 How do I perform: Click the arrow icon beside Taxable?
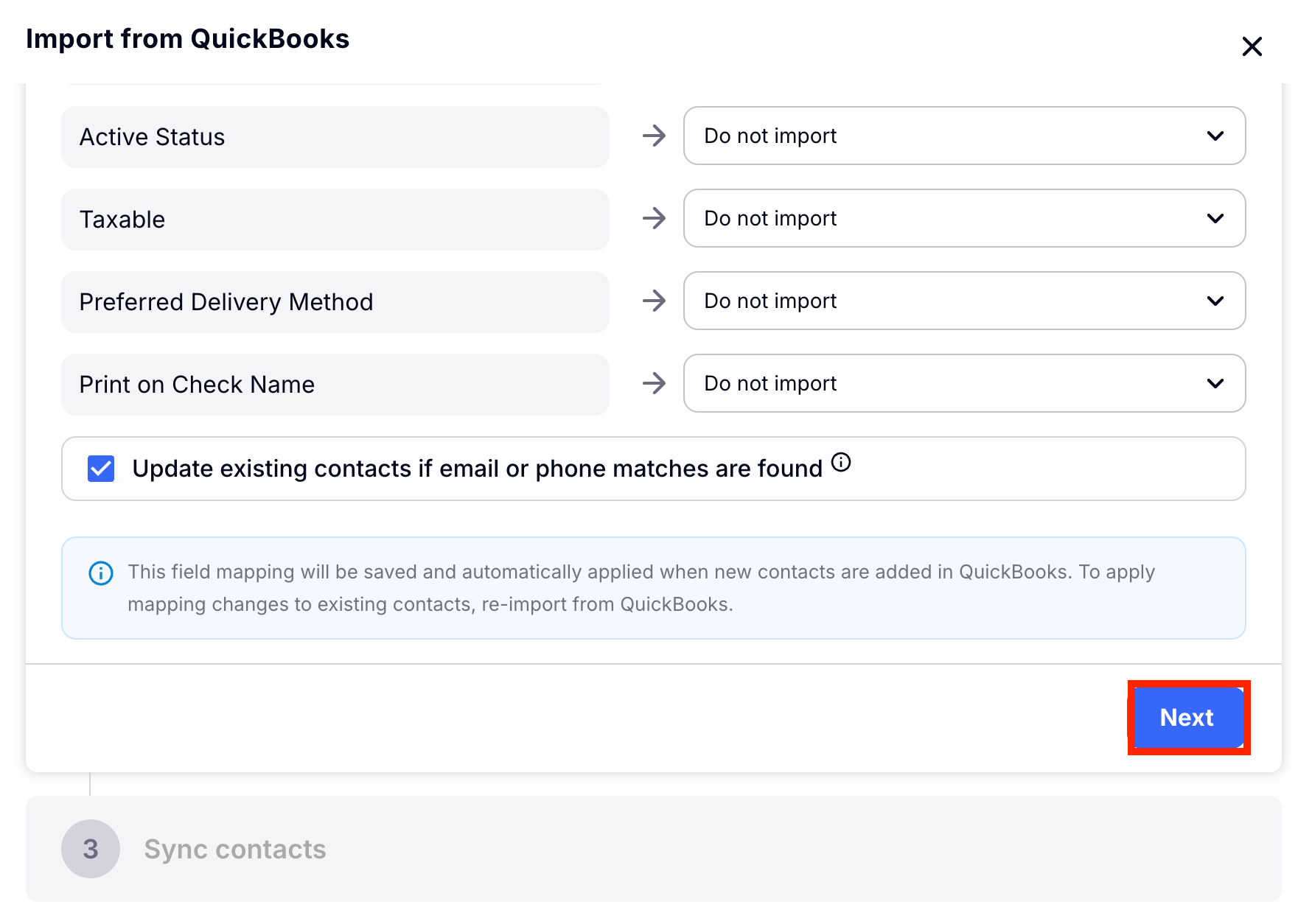(654, 219)
